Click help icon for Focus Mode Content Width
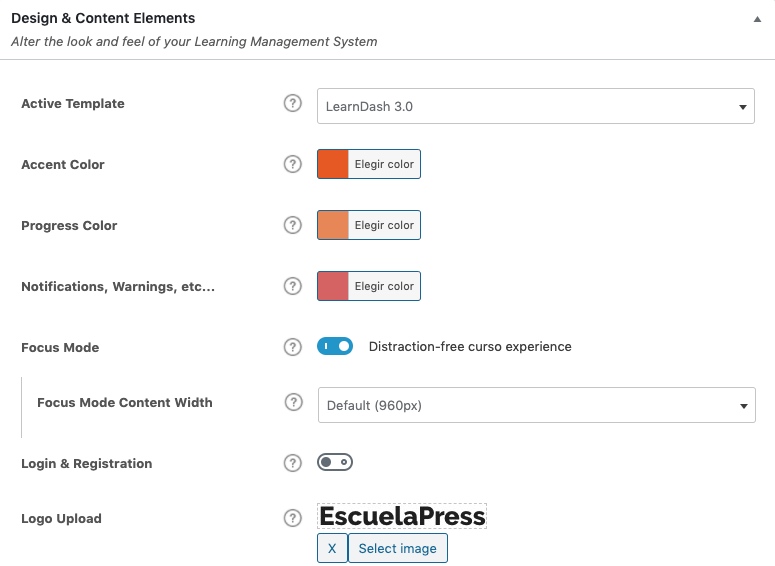Screen dimensions: 775x566 (x=294, y=402)
